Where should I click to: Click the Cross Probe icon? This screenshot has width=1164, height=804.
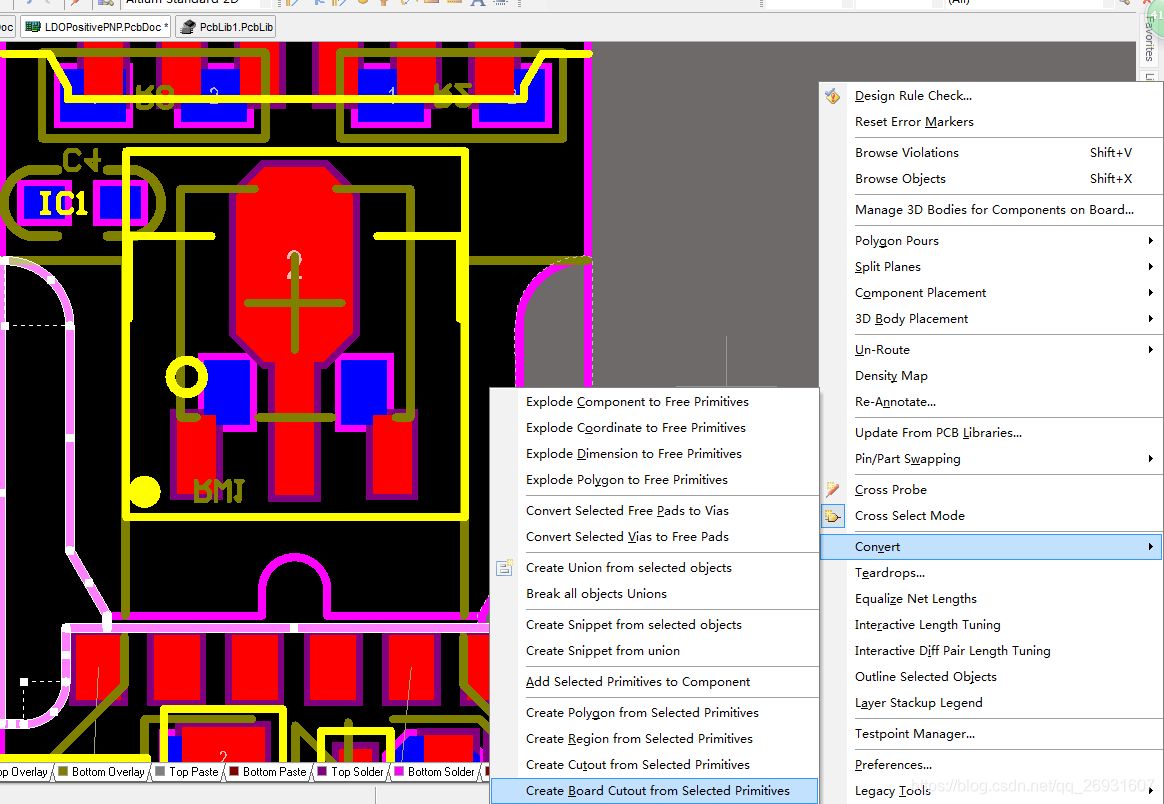(x=832, y=490)
